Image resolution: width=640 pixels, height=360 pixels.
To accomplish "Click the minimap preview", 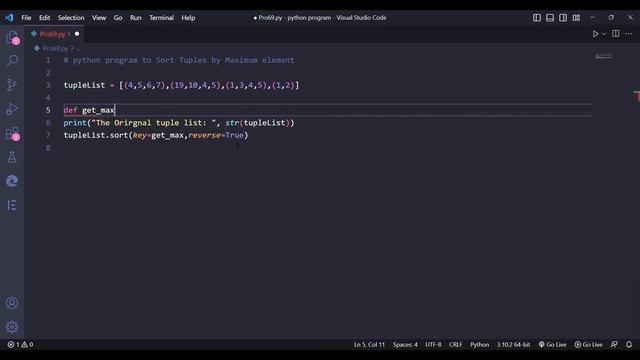I will coord(604,56).
